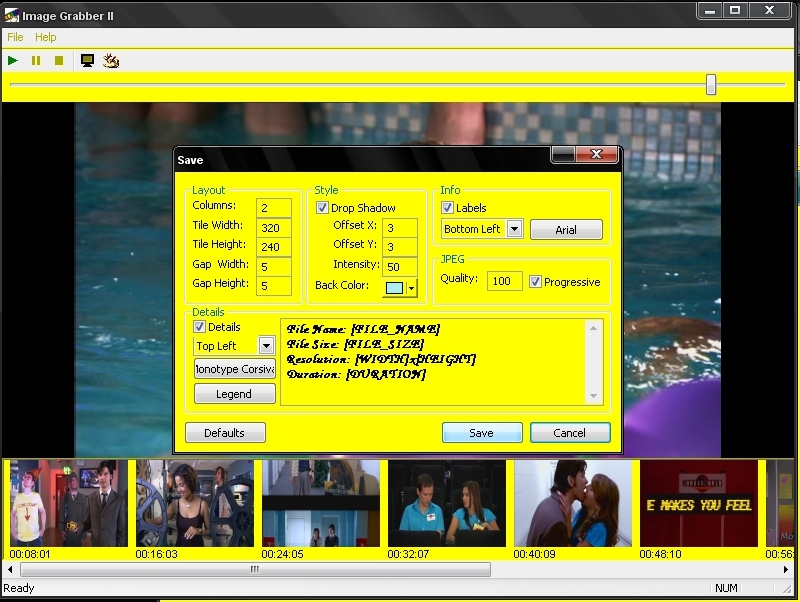This screenshot has width=800, height=602.
Task: Click the monitor screen toolbar icon
Action: (87, 61)
